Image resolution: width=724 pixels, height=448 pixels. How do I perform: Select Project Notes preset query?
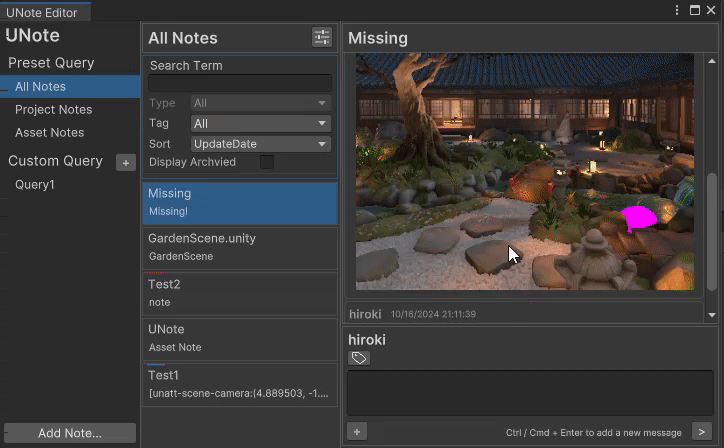point(70,109)
